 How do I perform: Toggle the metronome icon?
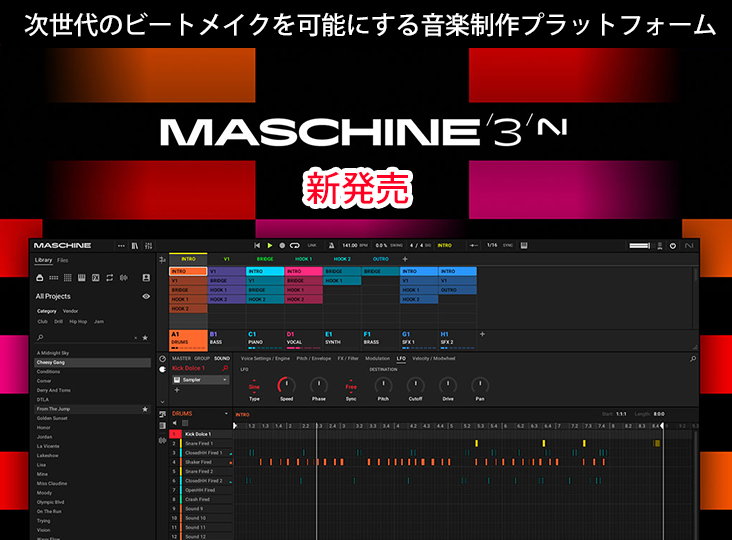click(x=331, y=245)
